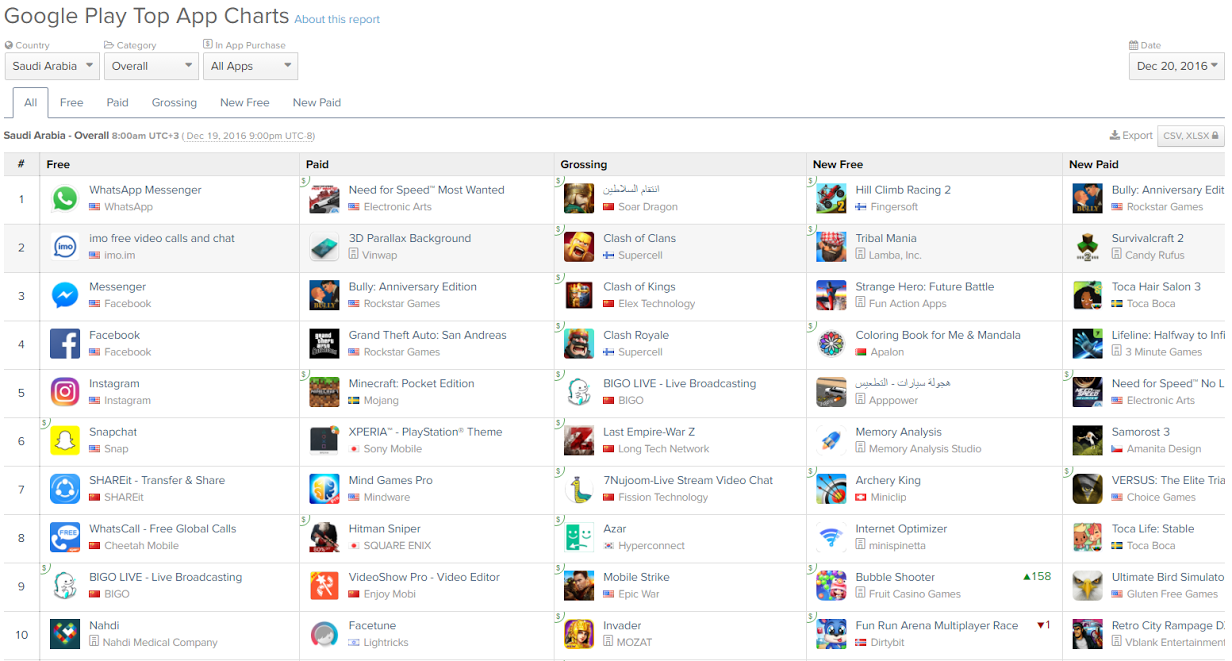Switch to the Grossing tab
The height and width of the screenshot is (661, 1232).
174,102
